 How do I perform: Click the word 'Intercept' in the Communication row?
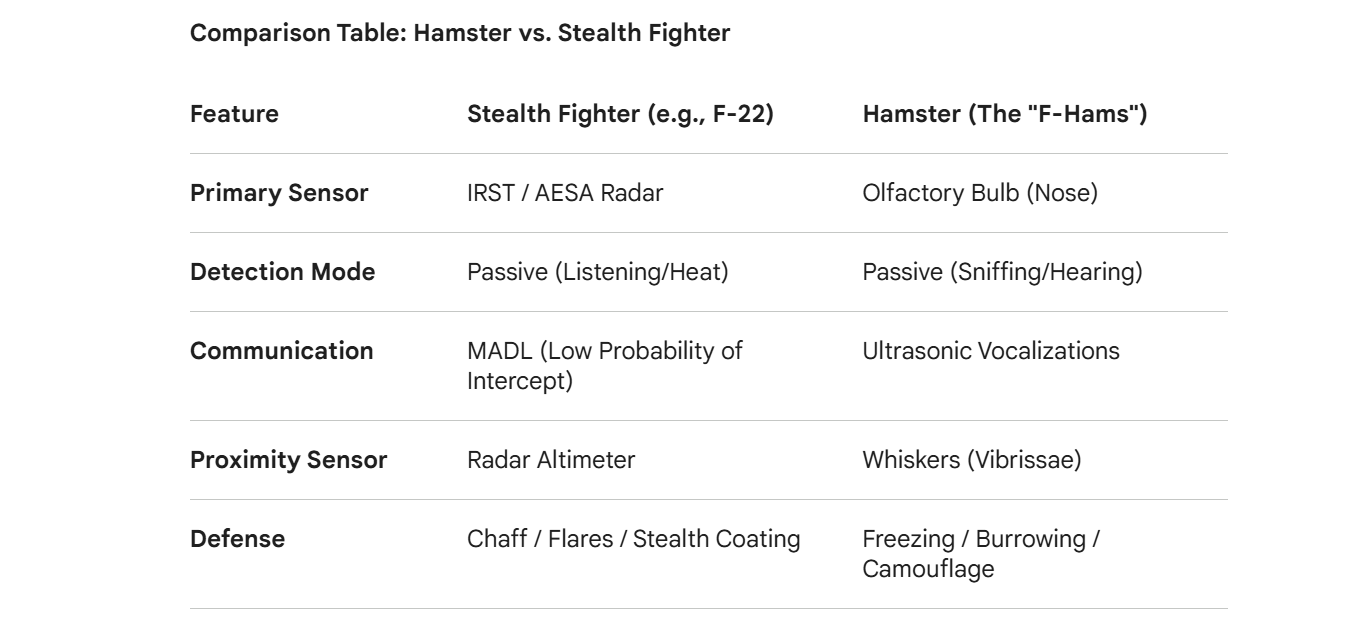(519, 381)
